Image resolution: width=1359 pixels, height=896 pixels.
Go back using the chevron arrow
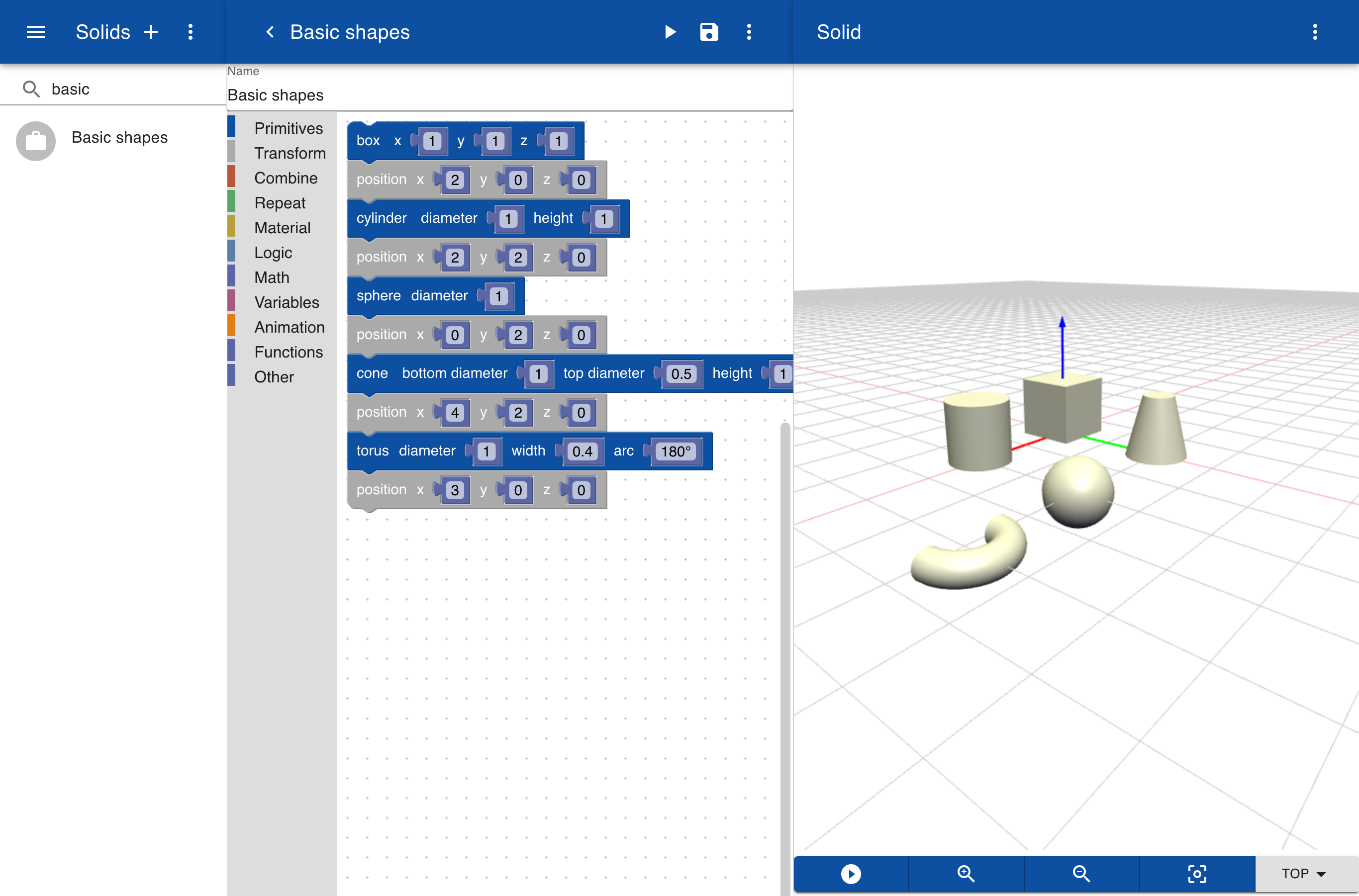click(270, 32)
